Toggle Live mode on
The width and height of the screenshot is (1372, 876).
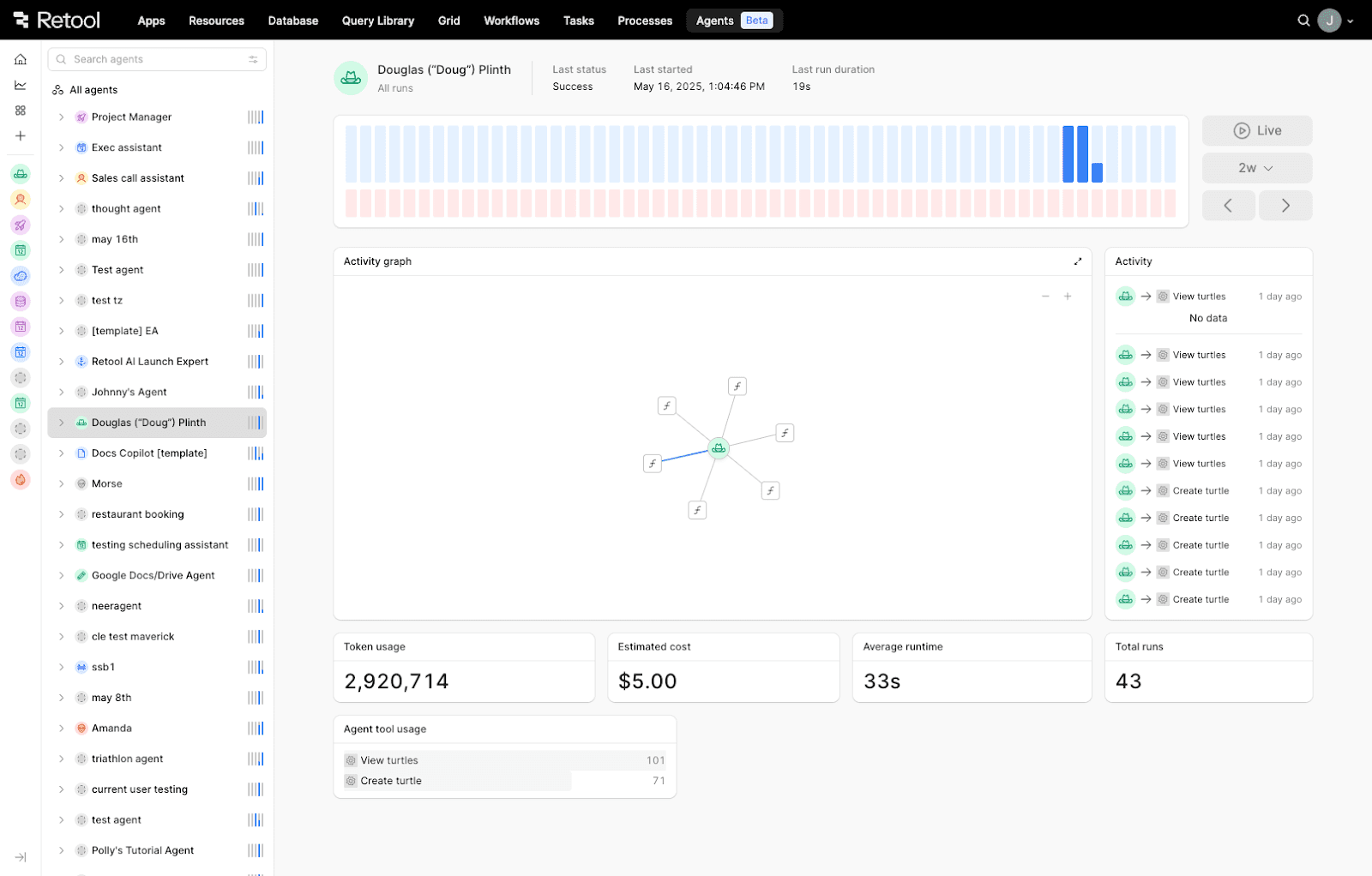1257,131
